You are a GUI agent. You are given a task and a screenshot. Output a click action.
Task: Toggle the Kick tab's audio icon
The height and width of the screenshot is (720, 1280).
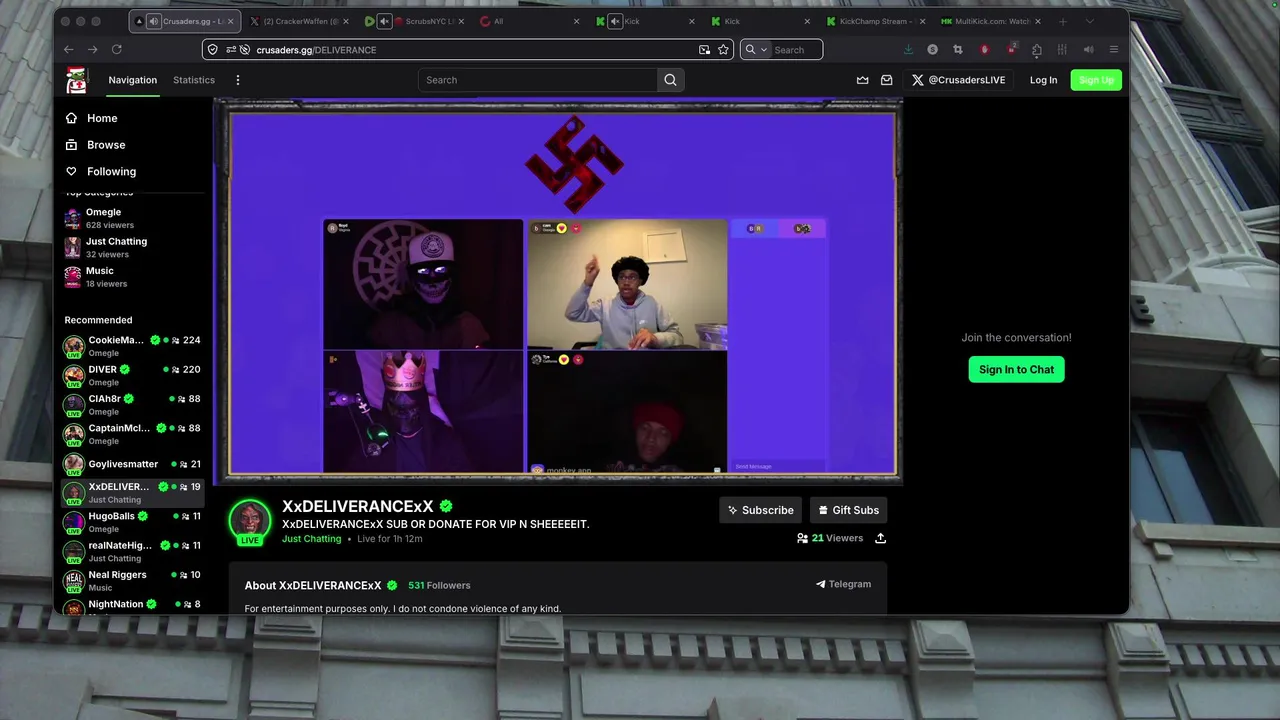615,21
